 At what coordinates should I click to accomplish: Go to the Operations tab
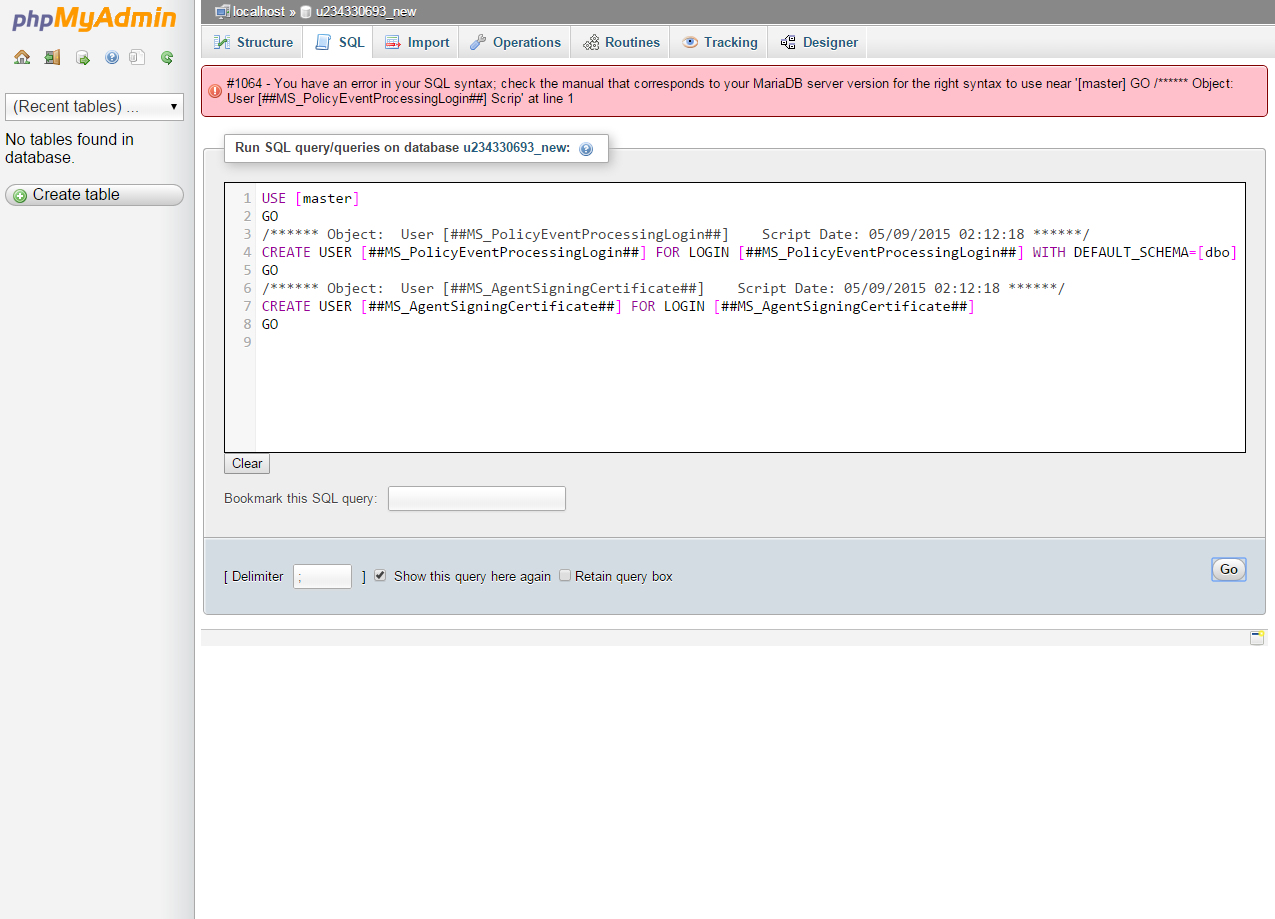515,42
